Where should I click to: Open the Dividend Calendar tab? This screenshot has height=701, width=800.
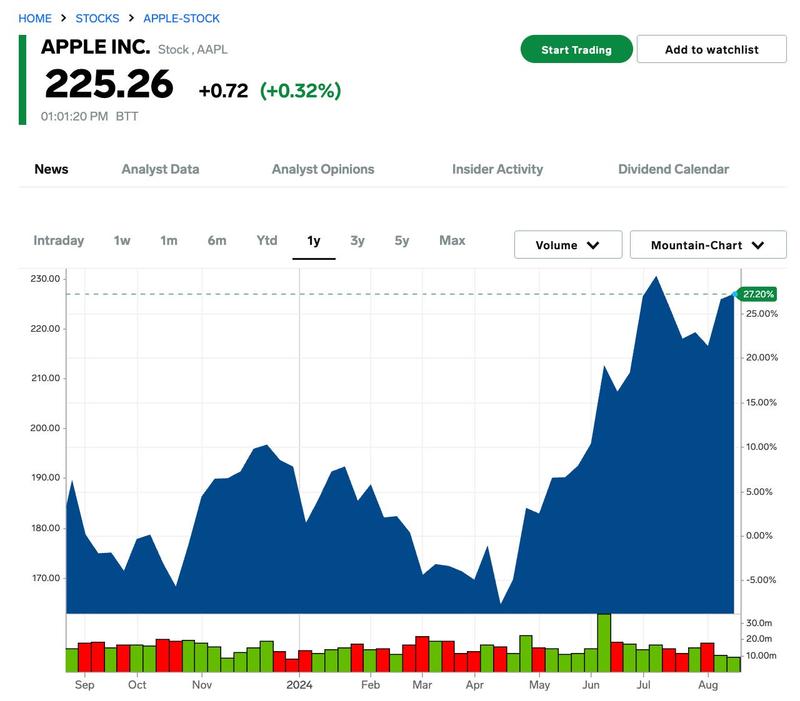[673, 169]
